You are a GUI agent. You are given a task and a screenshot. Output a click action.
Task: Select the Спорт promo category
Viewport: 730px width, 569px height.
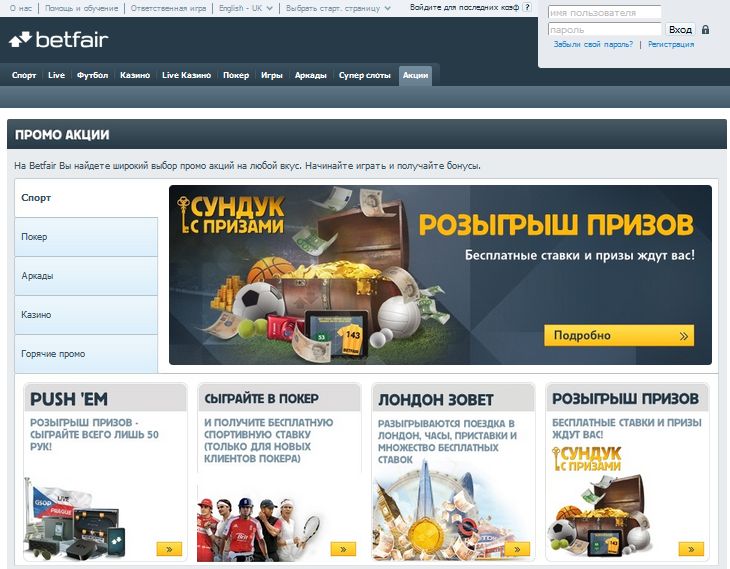point(86,198)
